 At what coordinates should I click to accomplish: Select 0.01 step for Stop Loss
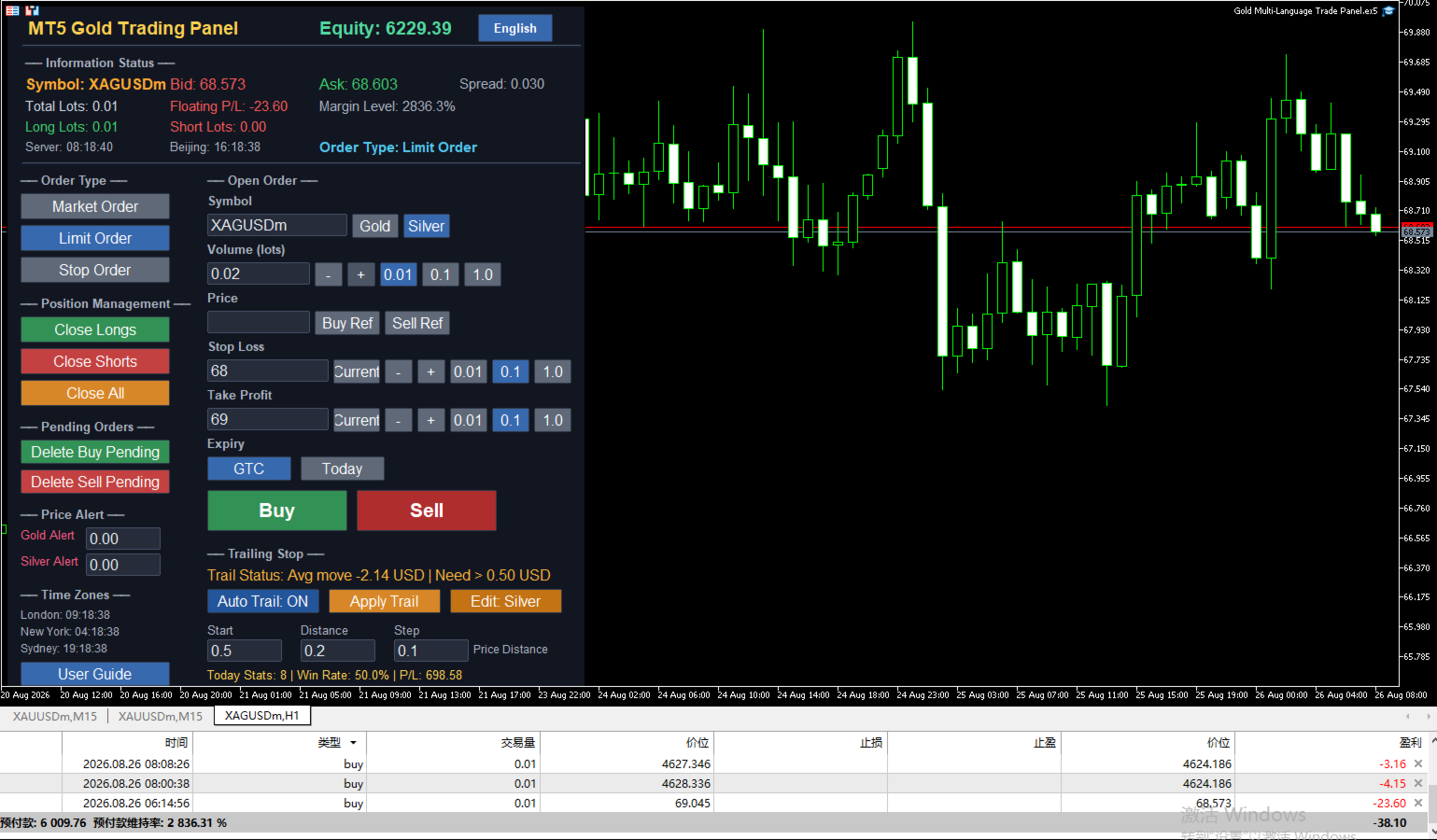point(468,371)
